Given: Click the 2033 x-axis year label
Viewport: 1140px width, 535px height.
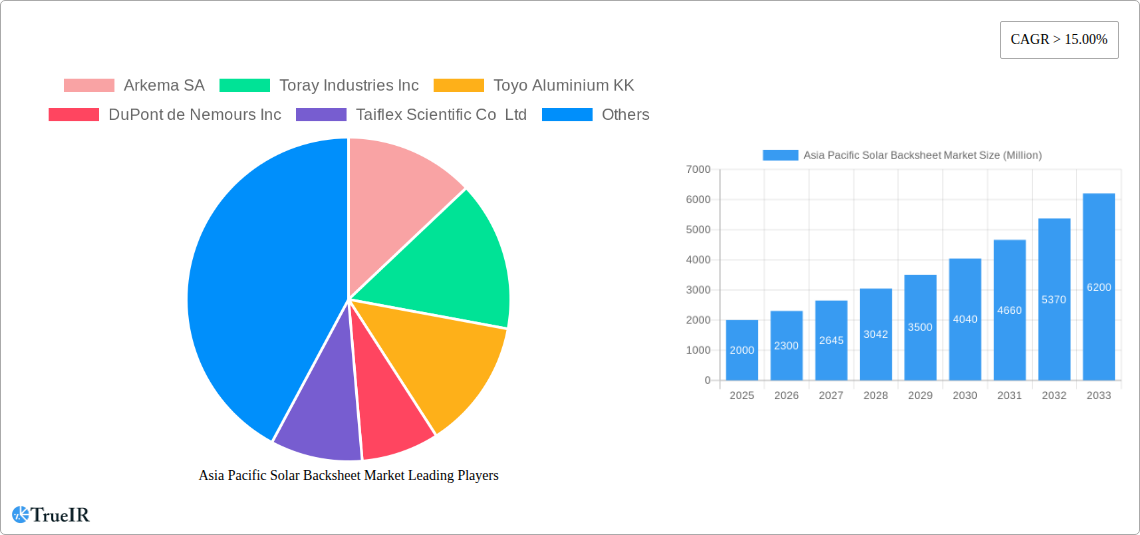Looking at the screenshot, I should (1099, 395).
